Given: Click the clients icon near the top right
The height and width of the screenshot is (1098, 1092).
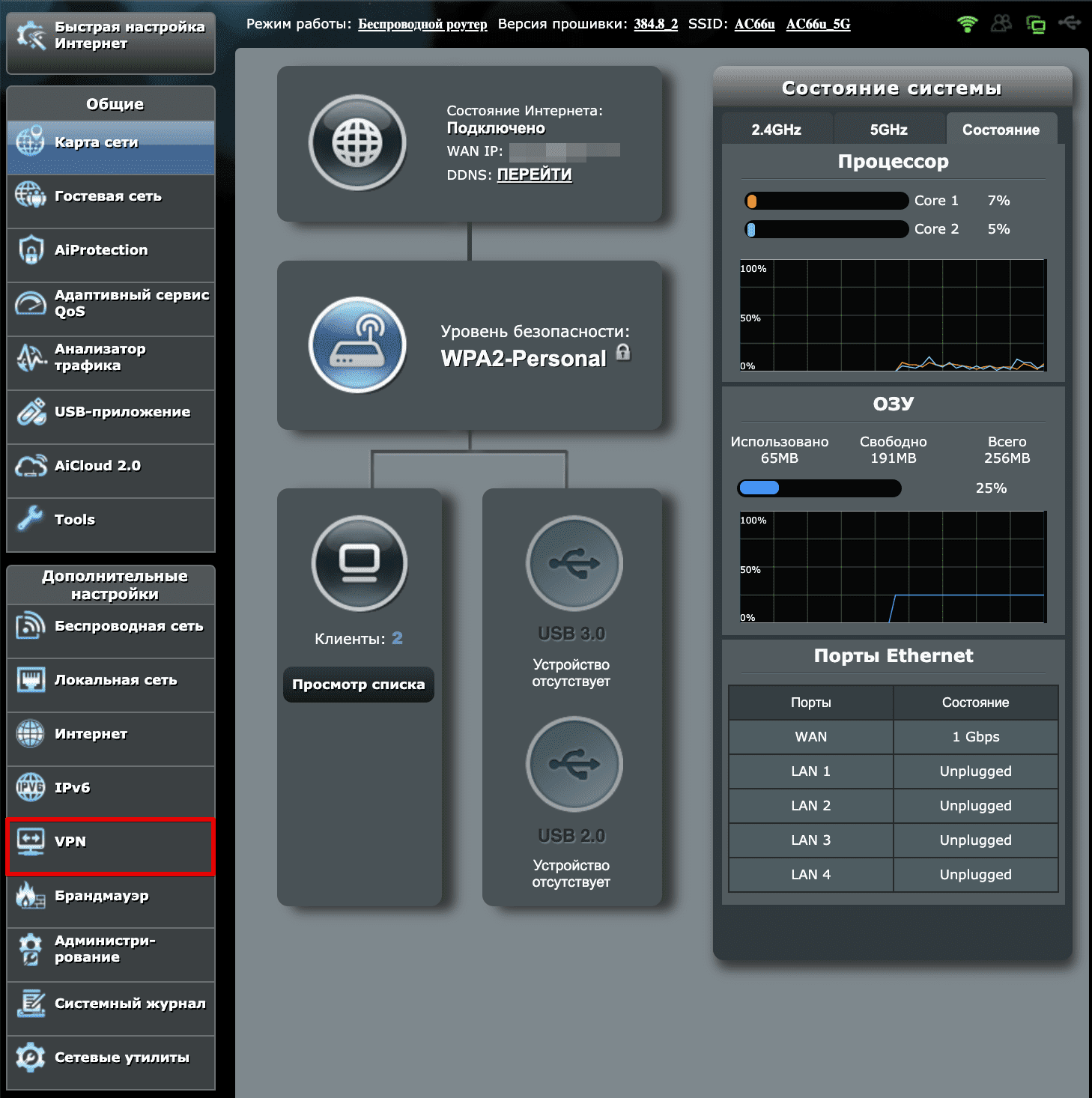Looking at the screenshot, I should [1001, 24].
